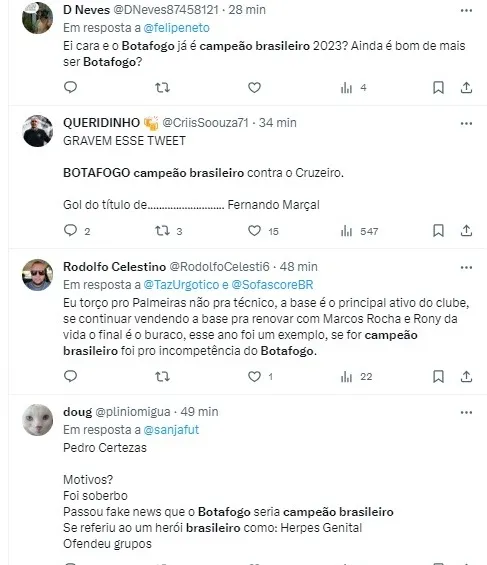The image size is (487, 565).
Task: Retweet the D Neves tweet
Action: coord(162,88)
